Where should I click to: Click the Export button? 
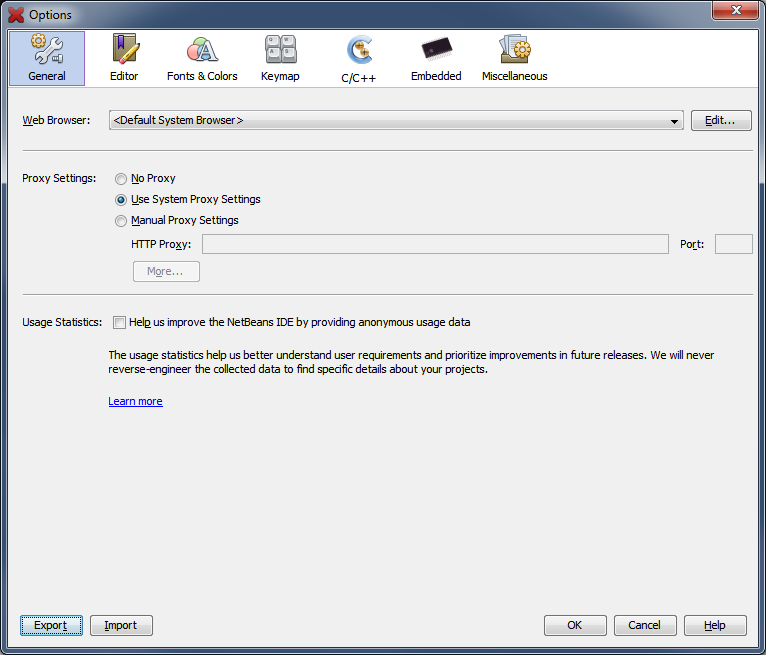click(x=51, y=626)
